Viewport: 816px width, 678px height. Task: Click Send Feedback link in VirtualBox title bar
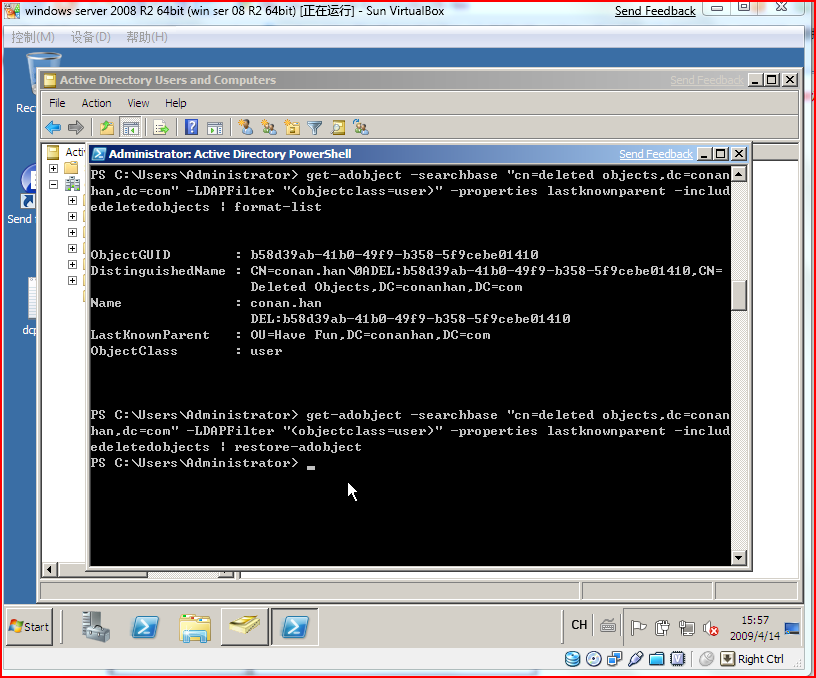[x=655, y=11]
